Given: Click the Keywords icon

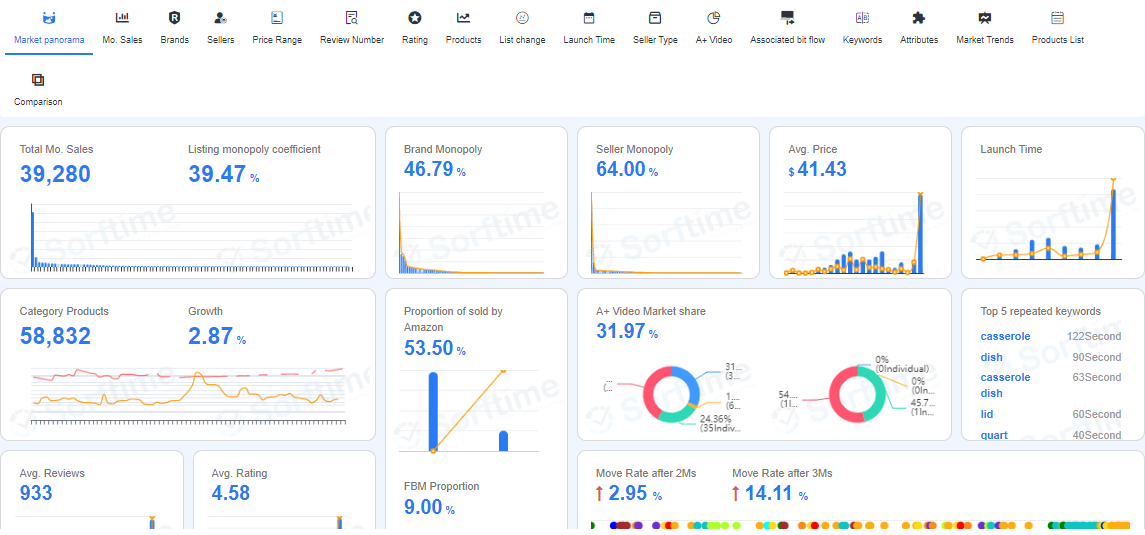Looking at the screenshot, I should 862,18.
